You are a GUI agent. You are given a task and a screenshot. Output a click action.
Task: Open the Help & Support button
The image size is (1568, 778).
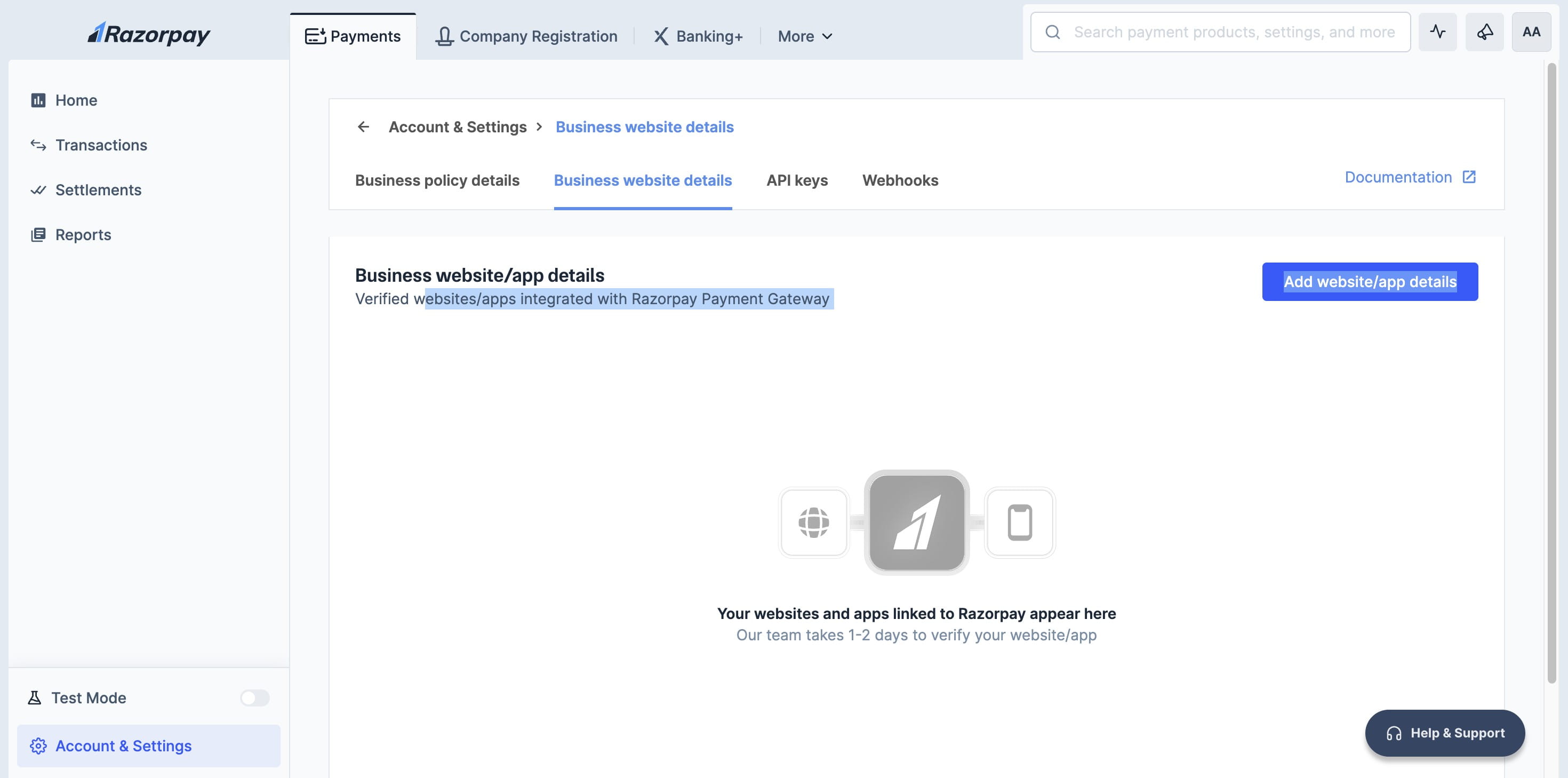(1444, 733)
